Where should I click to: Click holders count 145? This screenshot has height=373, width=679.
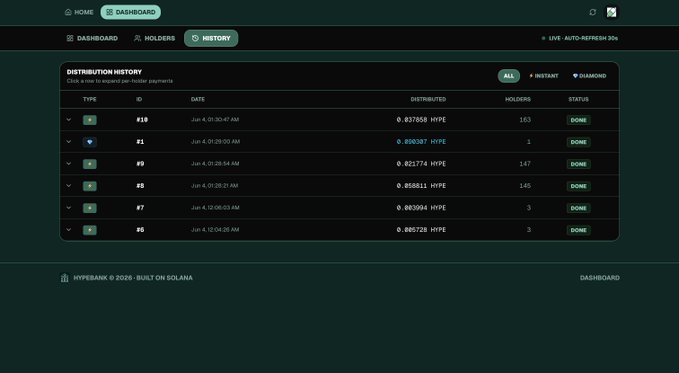[525, 186]
